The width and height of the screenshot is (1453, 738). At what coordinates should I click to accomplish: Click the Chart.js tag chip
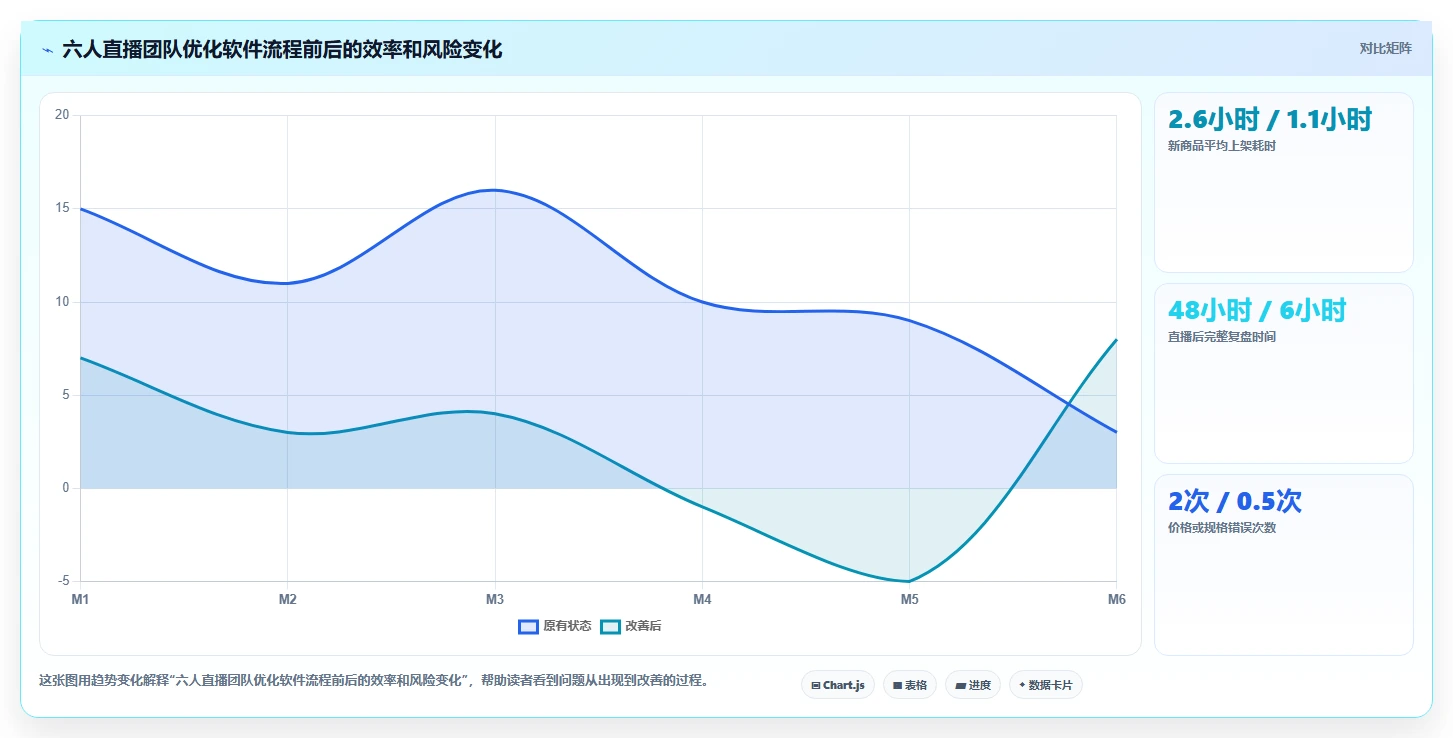838,685
